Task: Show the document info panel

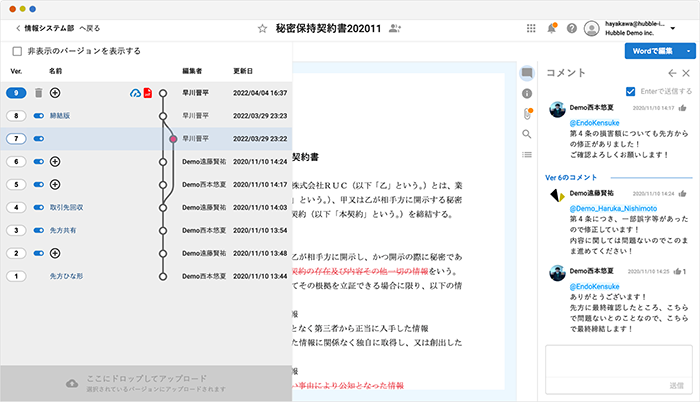Action: pos(526,93)
